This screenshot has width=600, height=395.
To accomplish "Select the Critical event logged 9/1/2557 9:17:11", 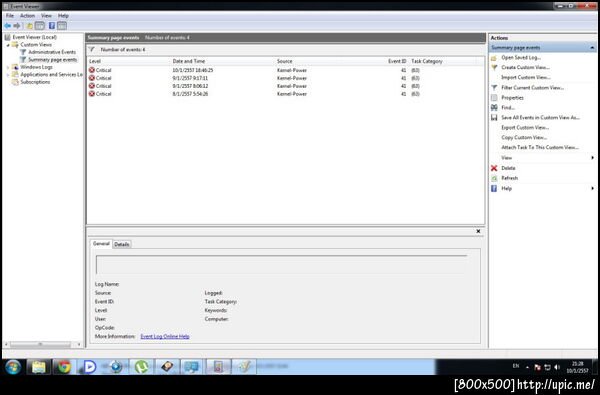I will 285,78.
